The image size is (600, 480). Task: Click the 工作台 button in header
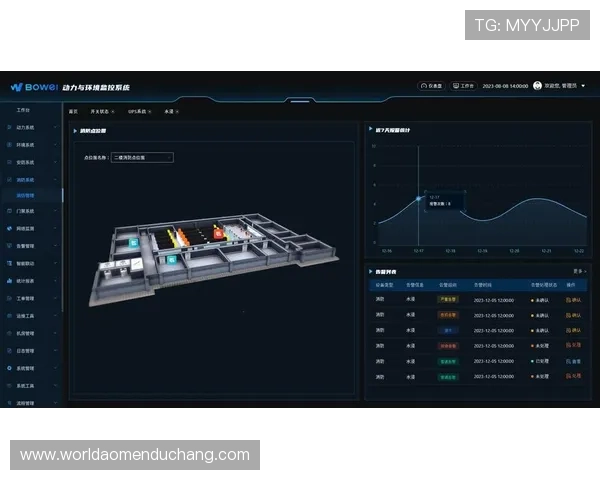click(463, 86)
